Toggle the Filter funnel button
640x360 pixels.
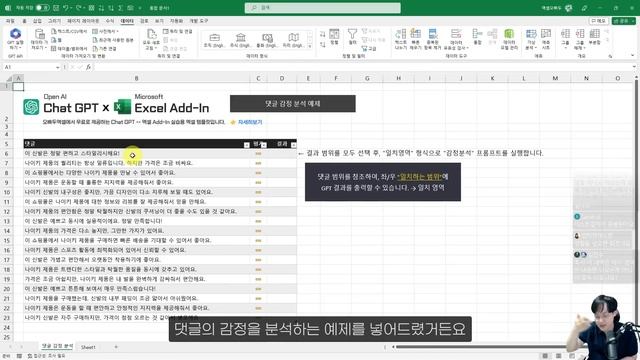(352, 37)
